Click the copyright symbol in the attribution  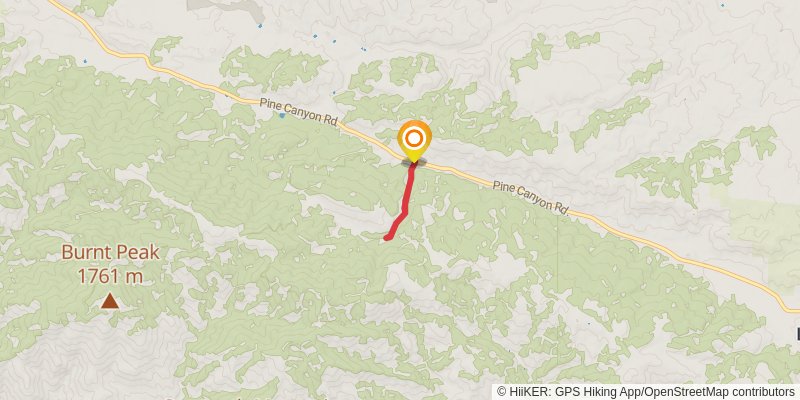(x=501, y=391)
